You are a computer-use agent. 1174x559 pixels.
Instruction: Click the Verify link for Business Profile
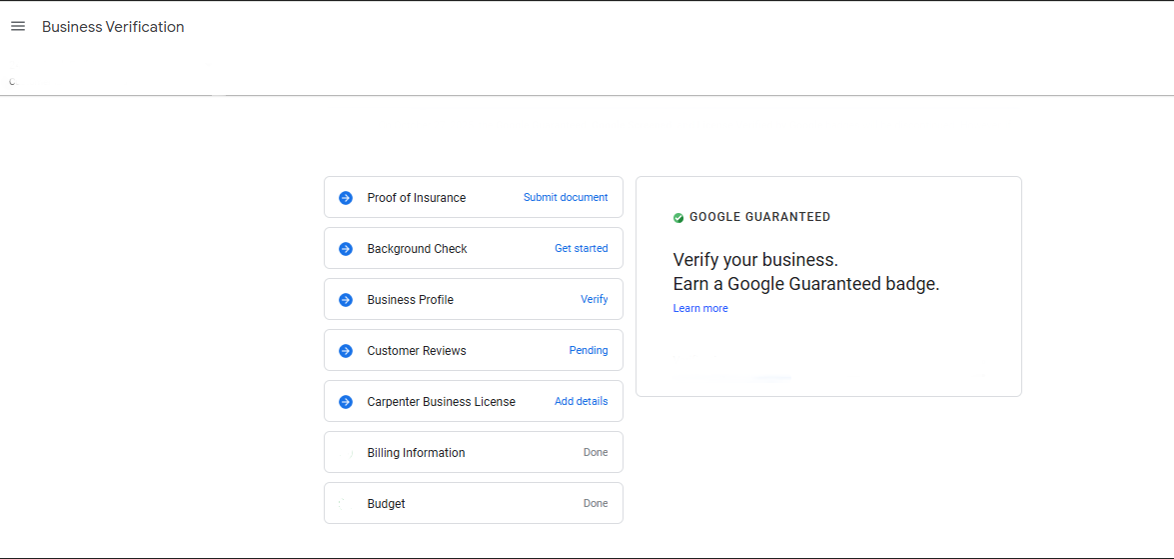[x=594, y=300]
